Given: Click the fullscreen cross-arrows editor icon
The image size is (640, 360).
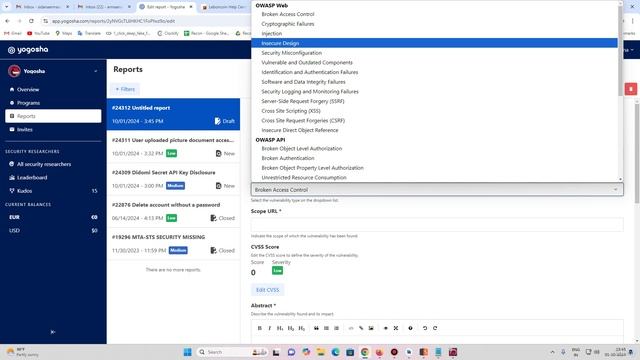Looking at the screenshot, I should (x=396, y=328).
